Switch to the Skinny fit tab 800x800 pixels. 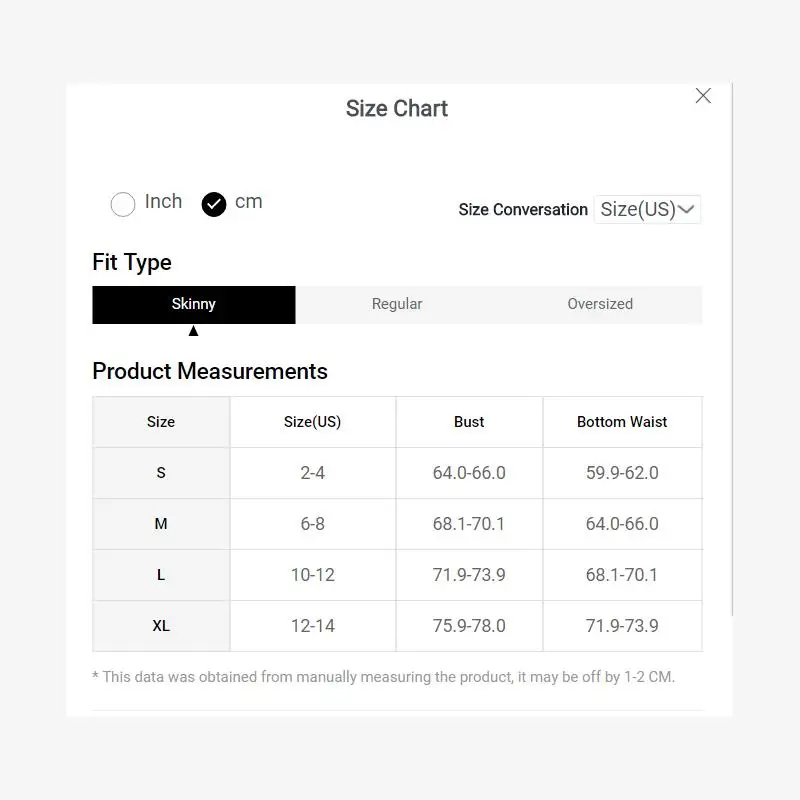click(x=194, y=304)
